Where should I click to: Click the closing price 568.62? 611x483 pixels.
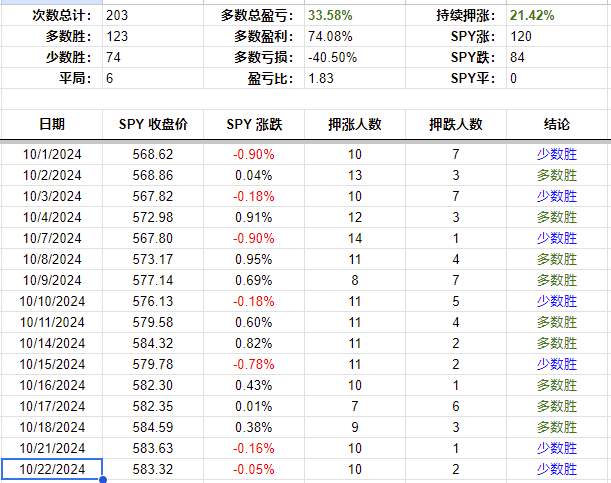[x=153, y=154]
